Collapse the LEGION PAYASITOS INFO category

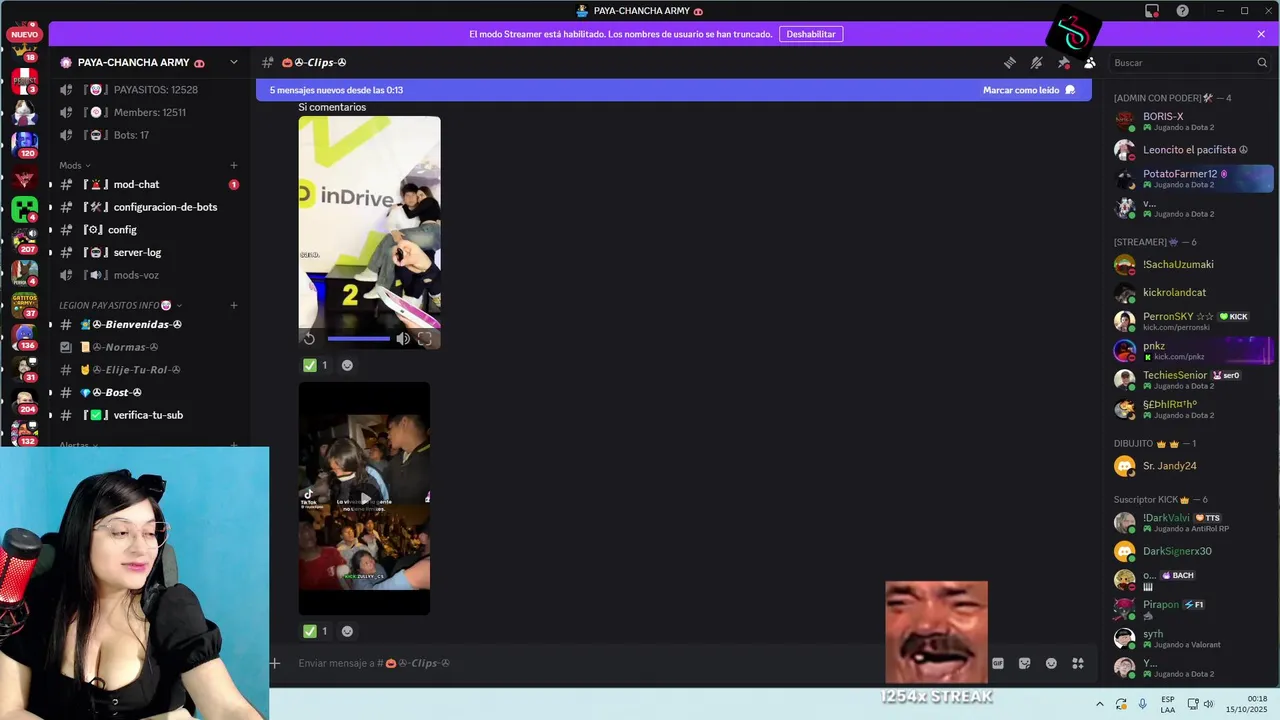(120, 305)
